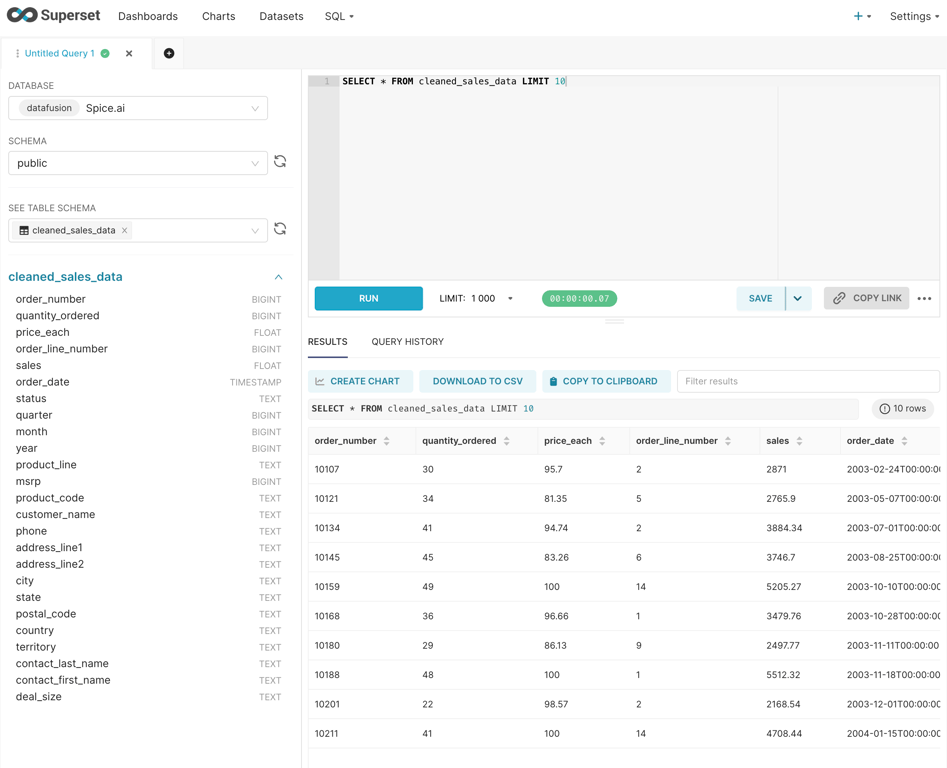Click the Save button
Screen dimensions: 947x768
pos(760,298)
